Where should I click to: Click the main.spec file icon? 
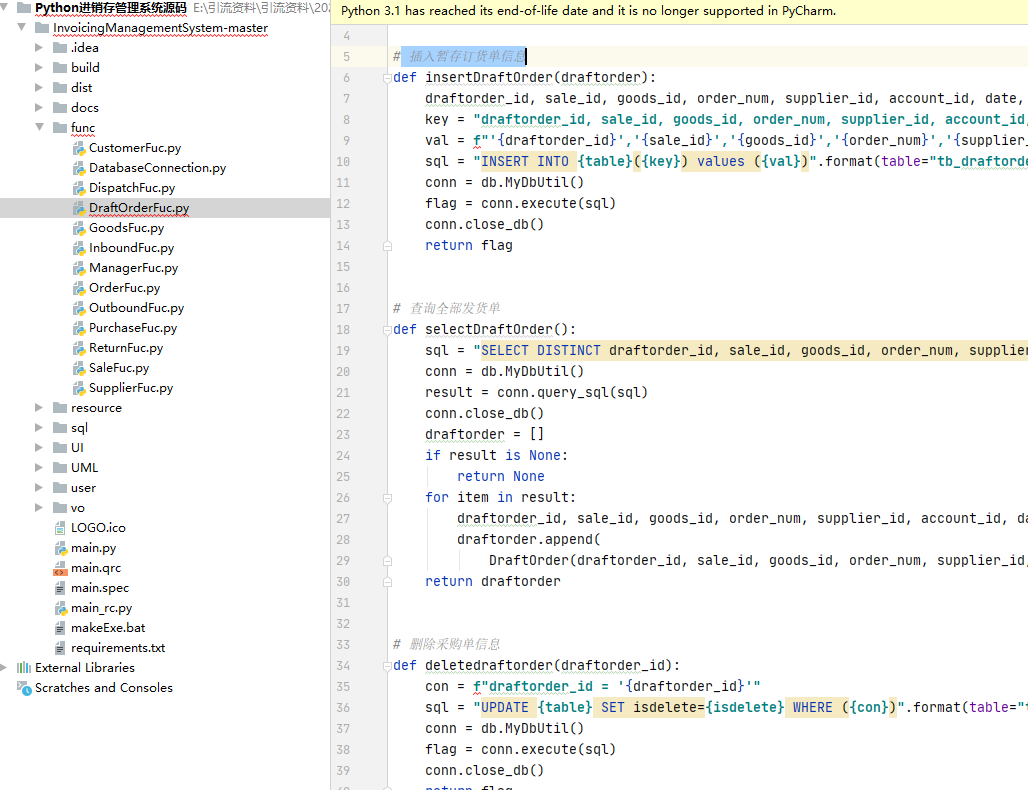click(60, 588)
